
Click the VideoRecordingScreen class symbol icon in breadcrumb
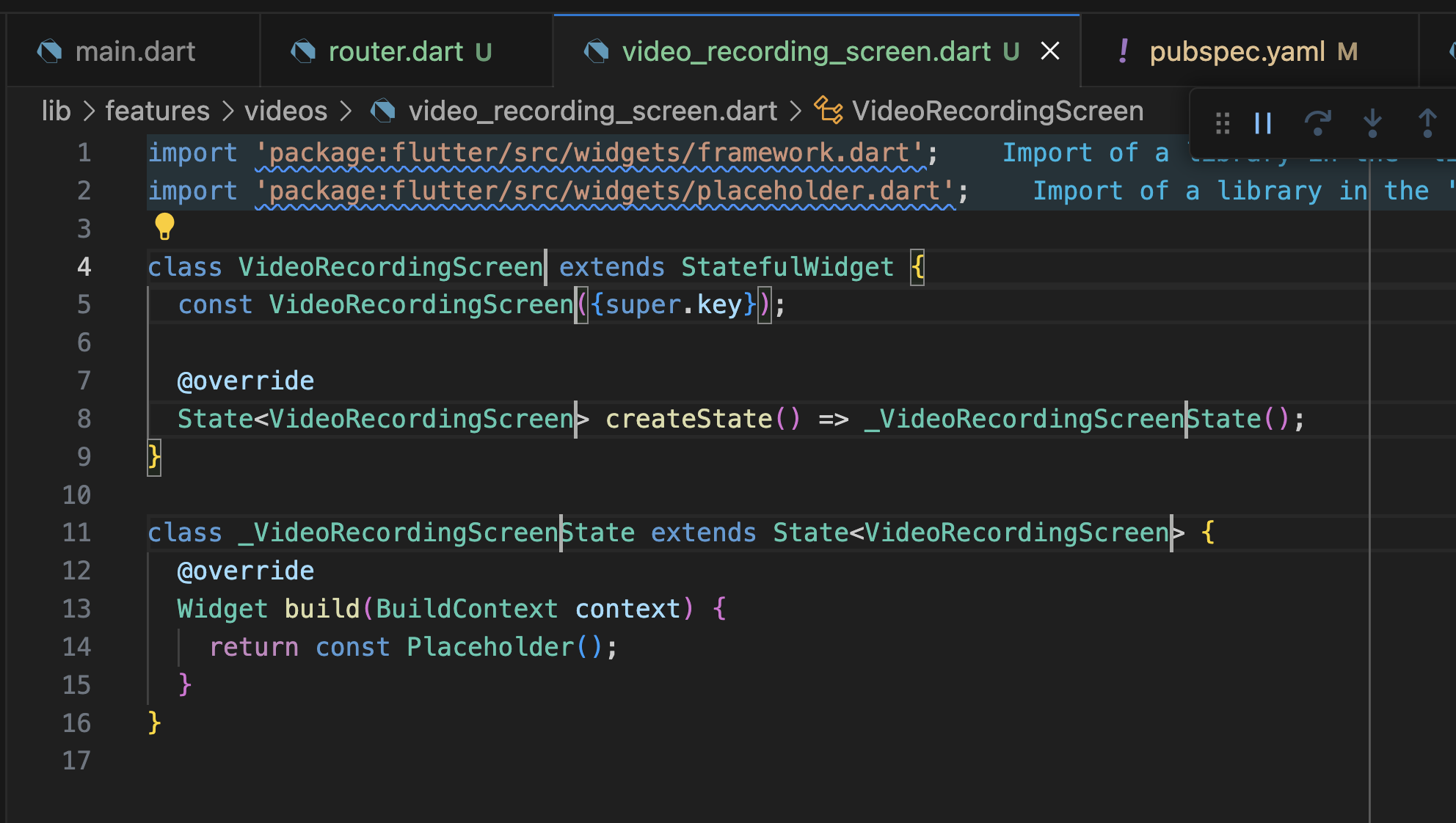point(829,111)
